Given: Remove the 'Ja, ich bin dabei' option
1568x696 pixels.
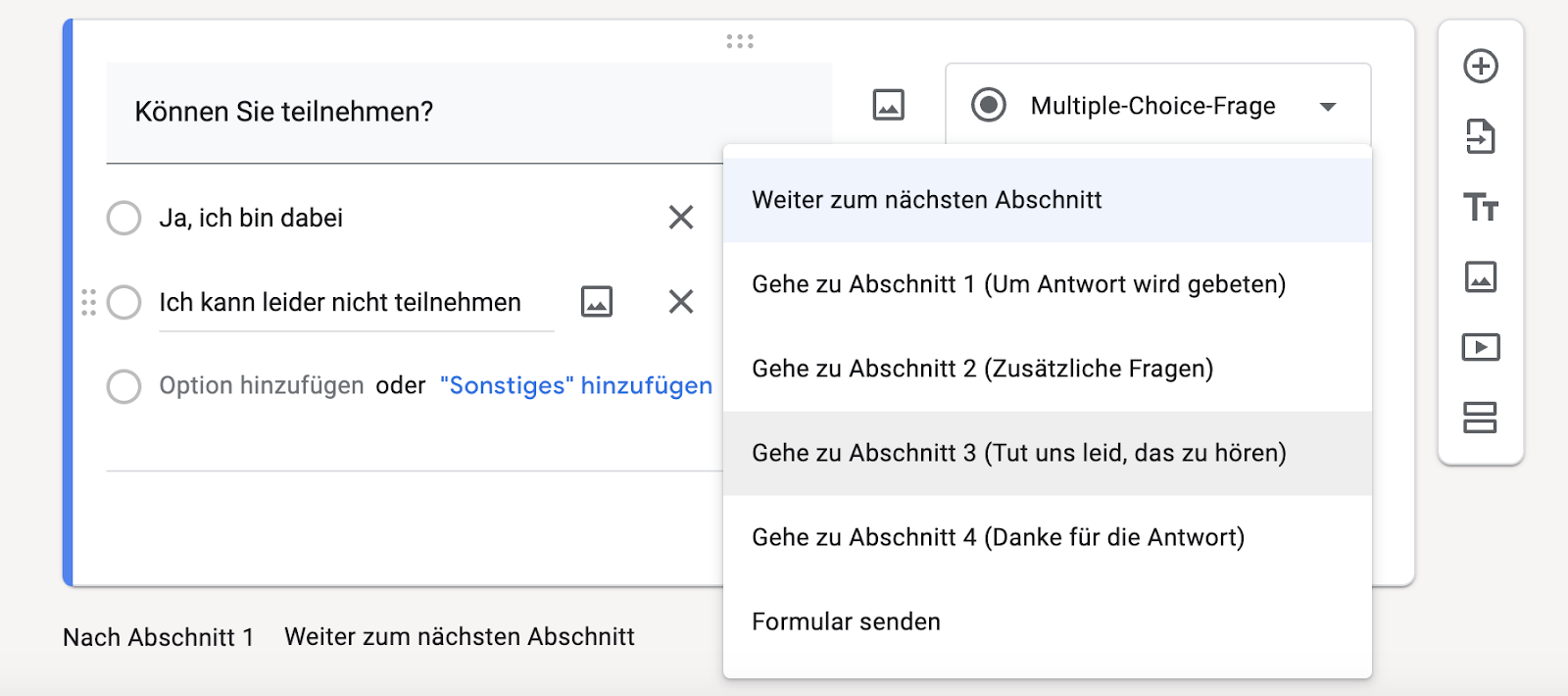Looking at the screenshot, I should (x=681, y=218).
